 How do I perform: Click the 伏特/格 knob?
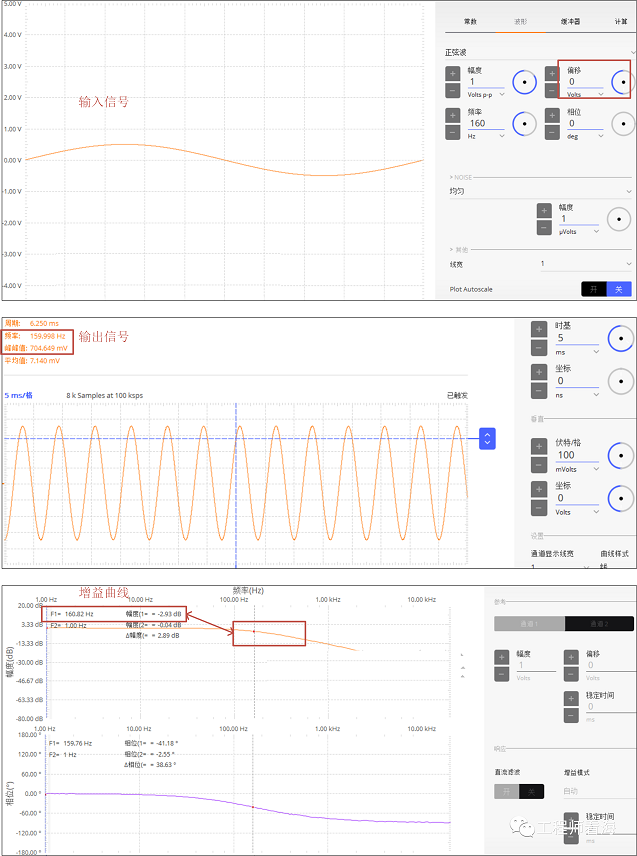[x=621, y=455]
